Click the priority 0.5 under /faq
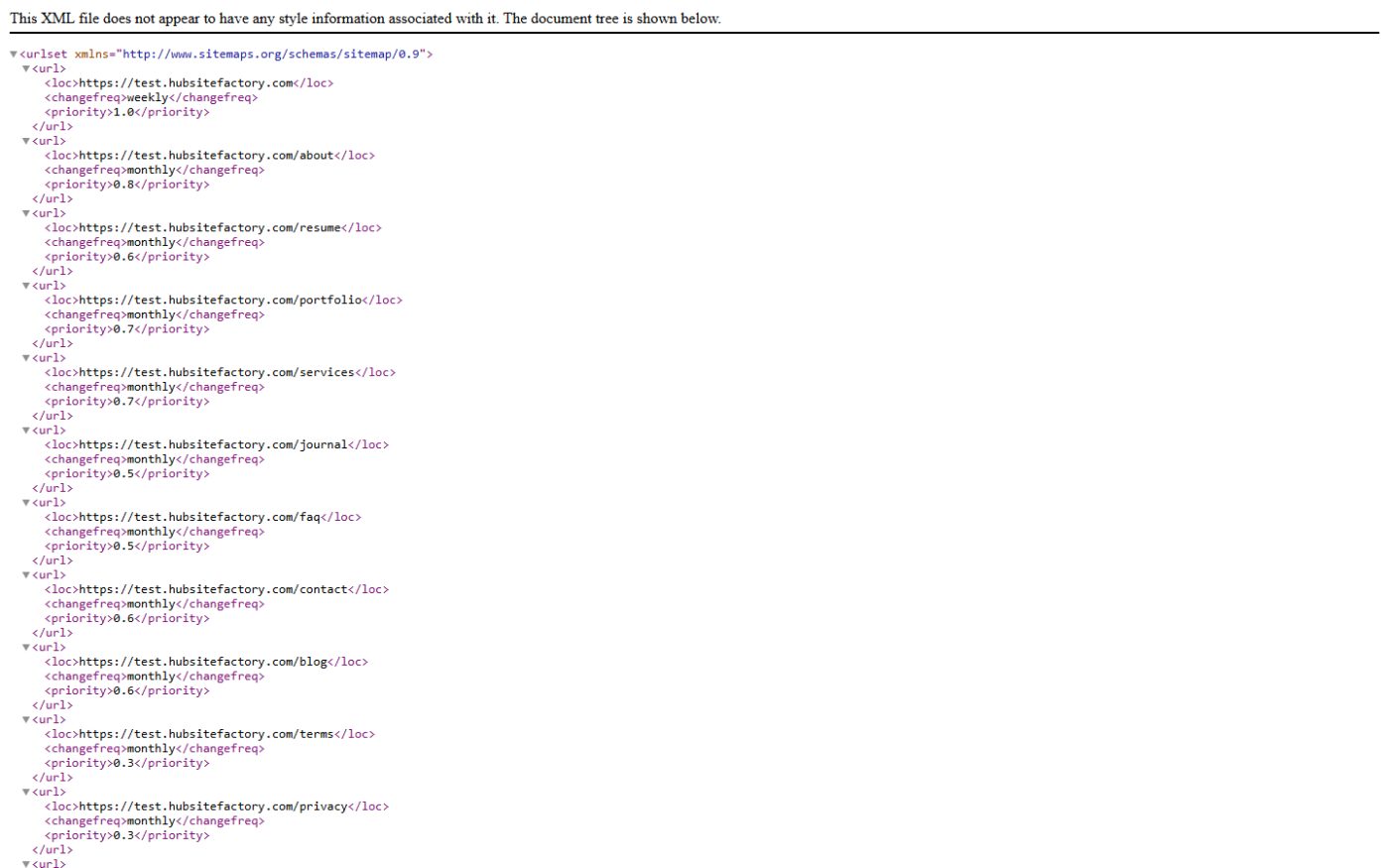Image resolution: width=1389 pixels, height=868 pixels. 123,547
